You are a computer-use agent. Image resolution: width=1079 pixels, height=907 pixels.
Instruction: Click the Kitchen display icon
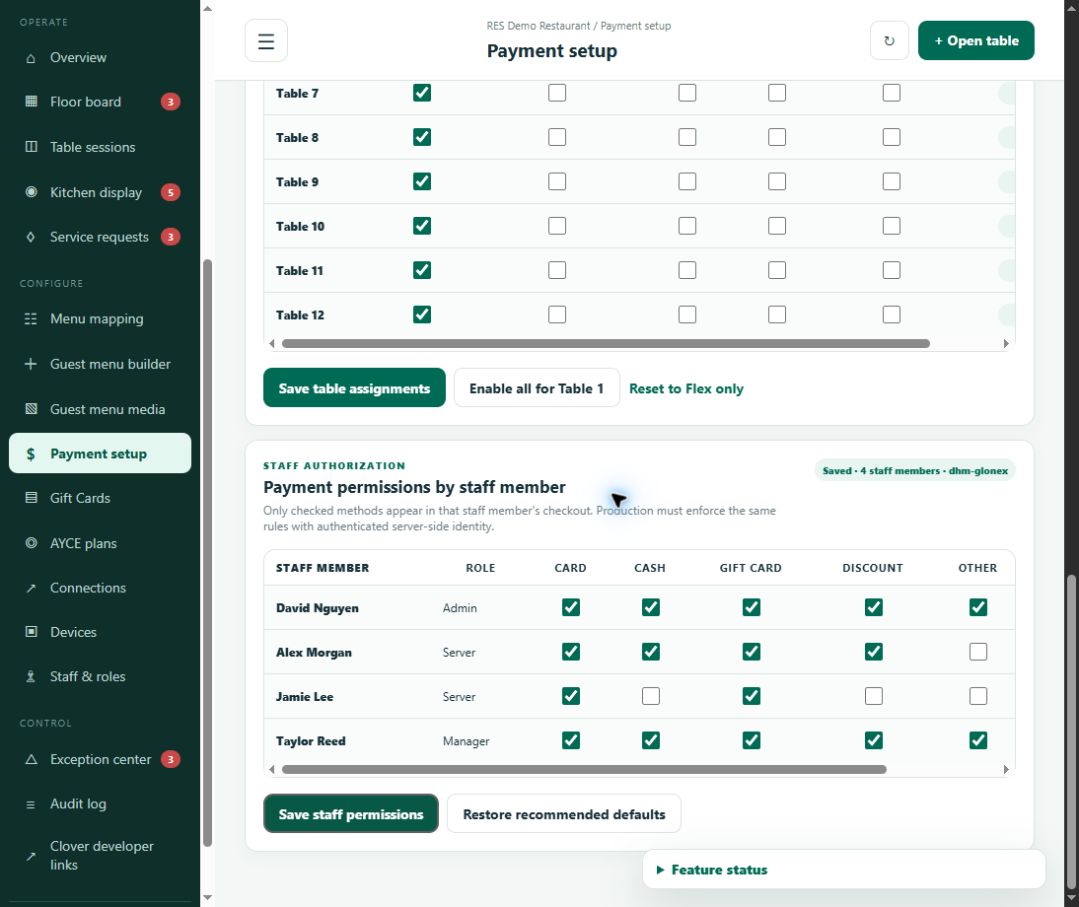pos(31,192)
